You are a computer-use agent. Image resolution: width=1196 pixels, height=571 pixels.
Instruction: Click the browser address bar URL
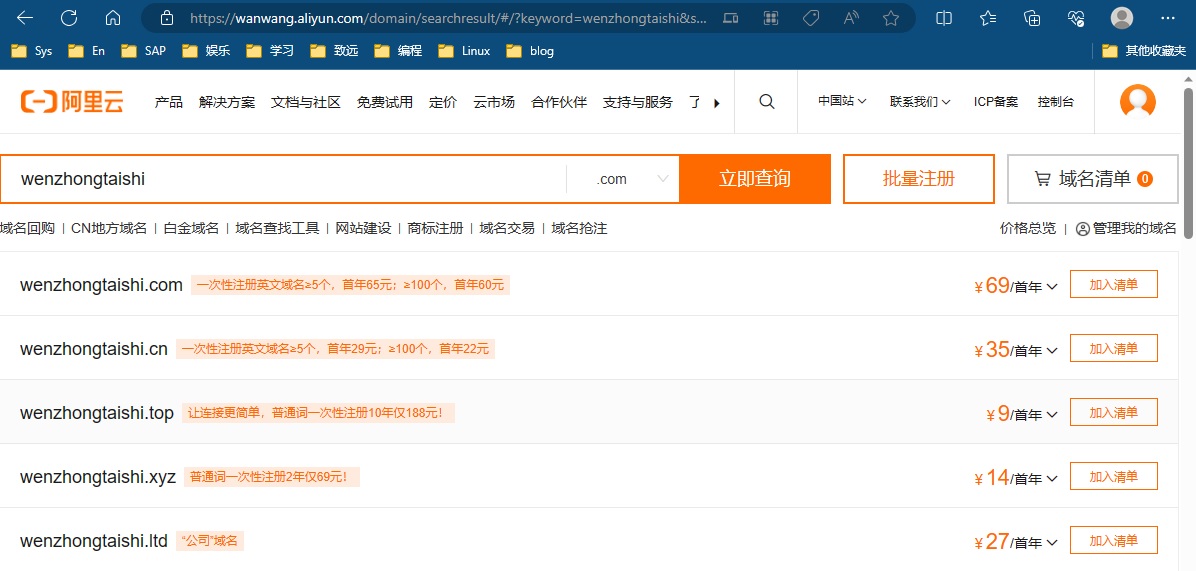(x=447, y=18)
